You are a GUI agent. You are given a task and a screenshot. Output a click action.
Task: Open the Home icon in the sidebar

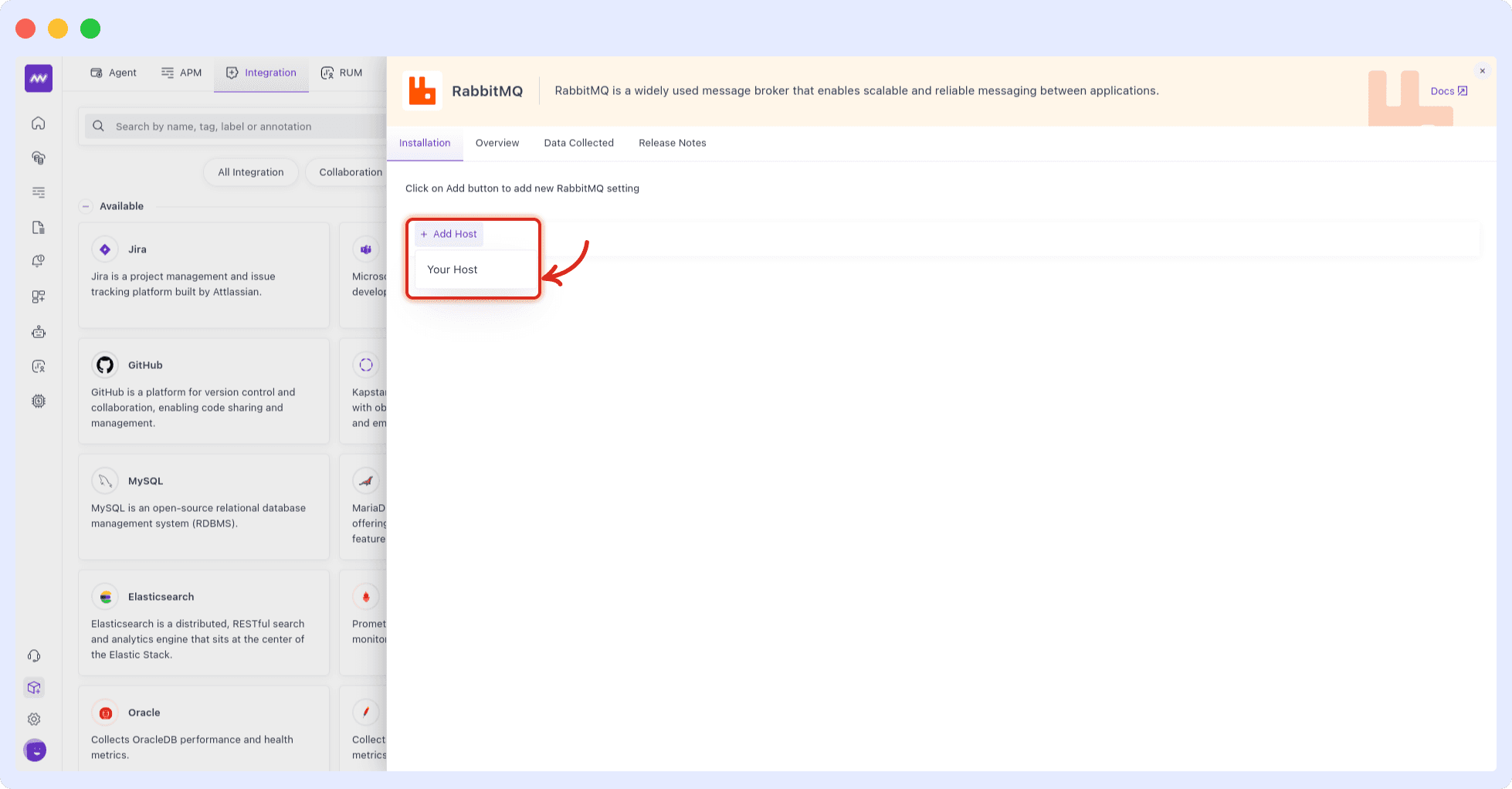tap(38, 123)
